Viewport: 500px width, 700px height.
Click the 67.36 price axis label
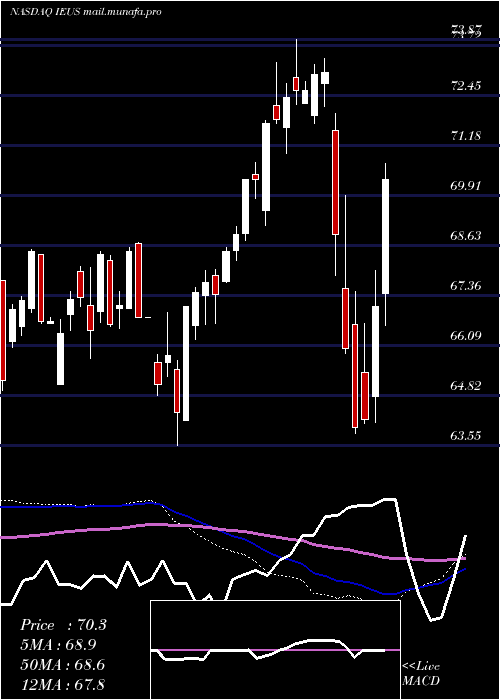click(466, 285)
